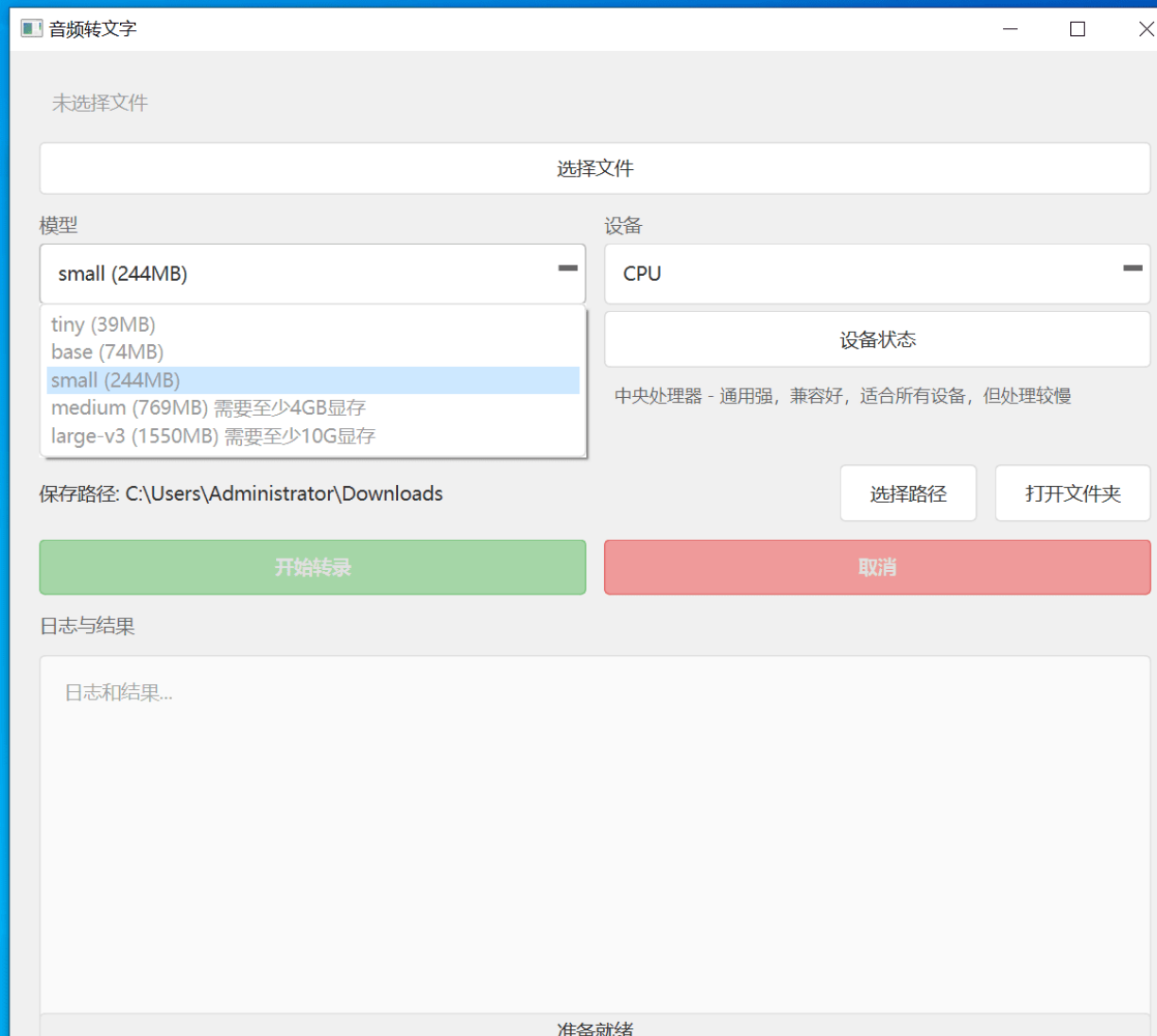This screenshot has width=1157, height=1036.
Task: Click the app icon in title bar
Action: click(31, 28)
